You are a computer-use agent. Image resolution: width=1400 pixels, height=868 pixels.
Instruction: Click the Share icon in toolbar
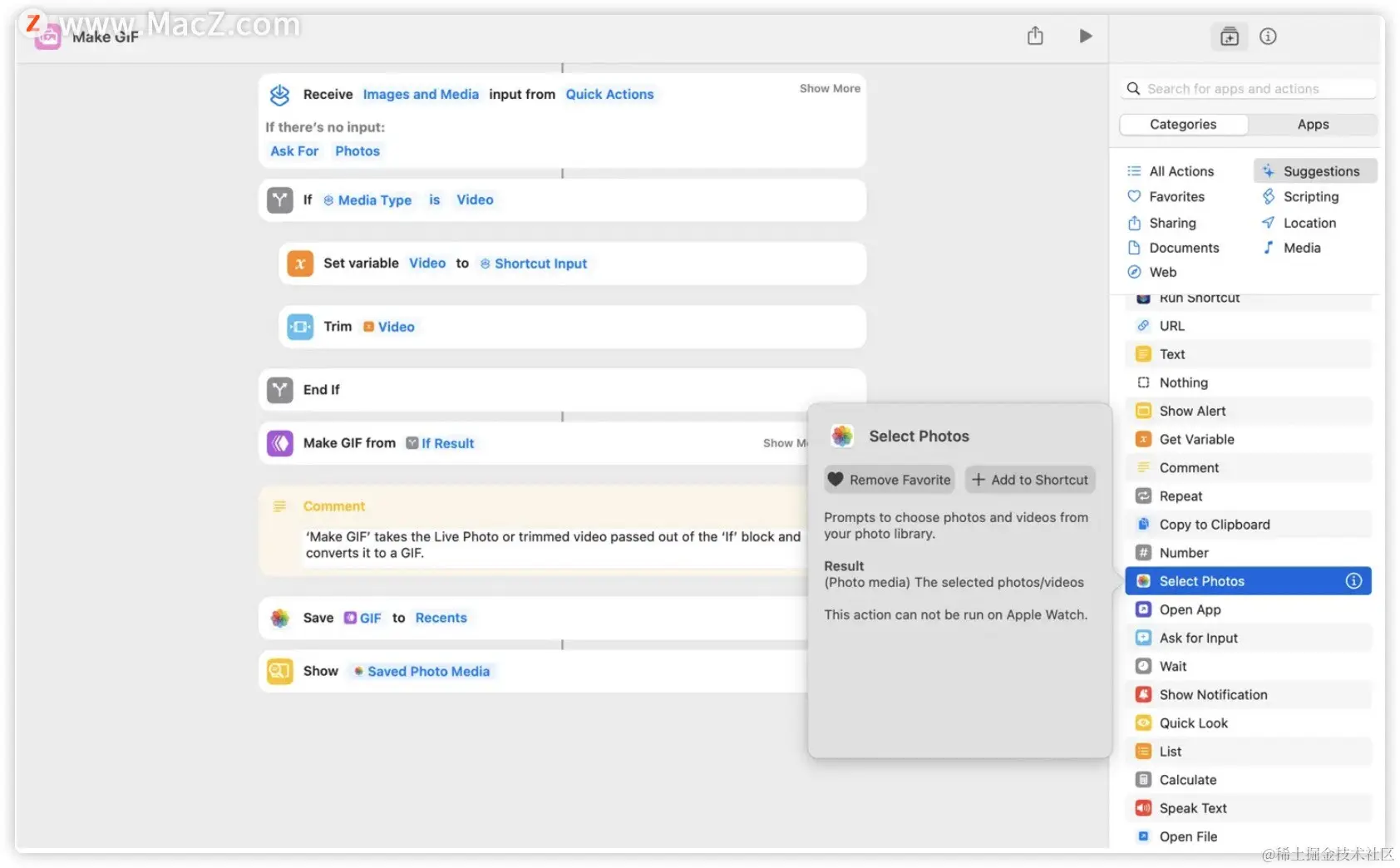point(1035,36)
